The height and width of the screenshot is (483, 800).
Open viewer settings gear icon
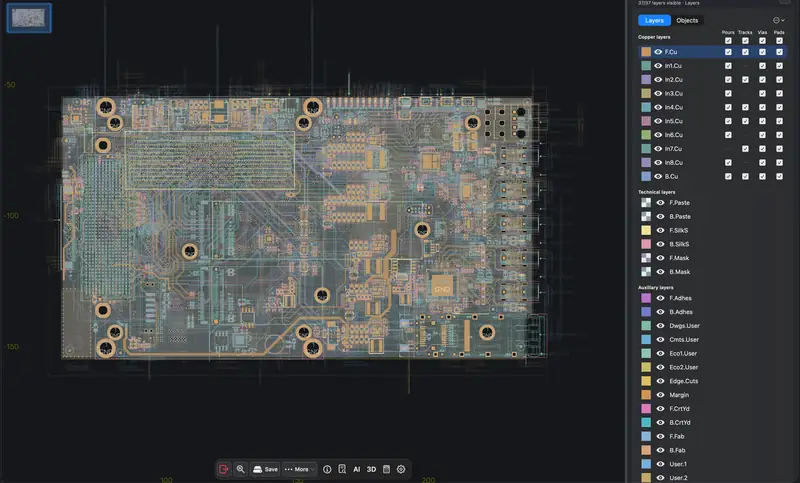401,469
